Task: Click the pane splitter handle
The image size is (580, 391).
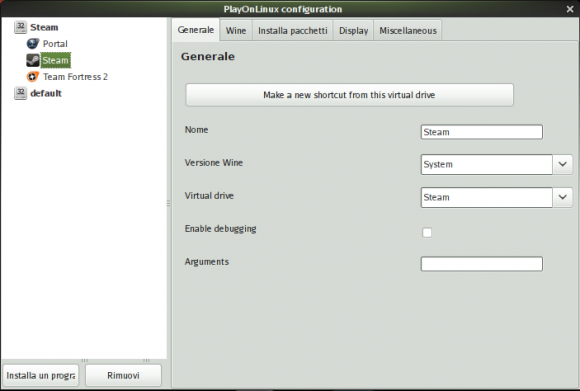Action: 169,203
